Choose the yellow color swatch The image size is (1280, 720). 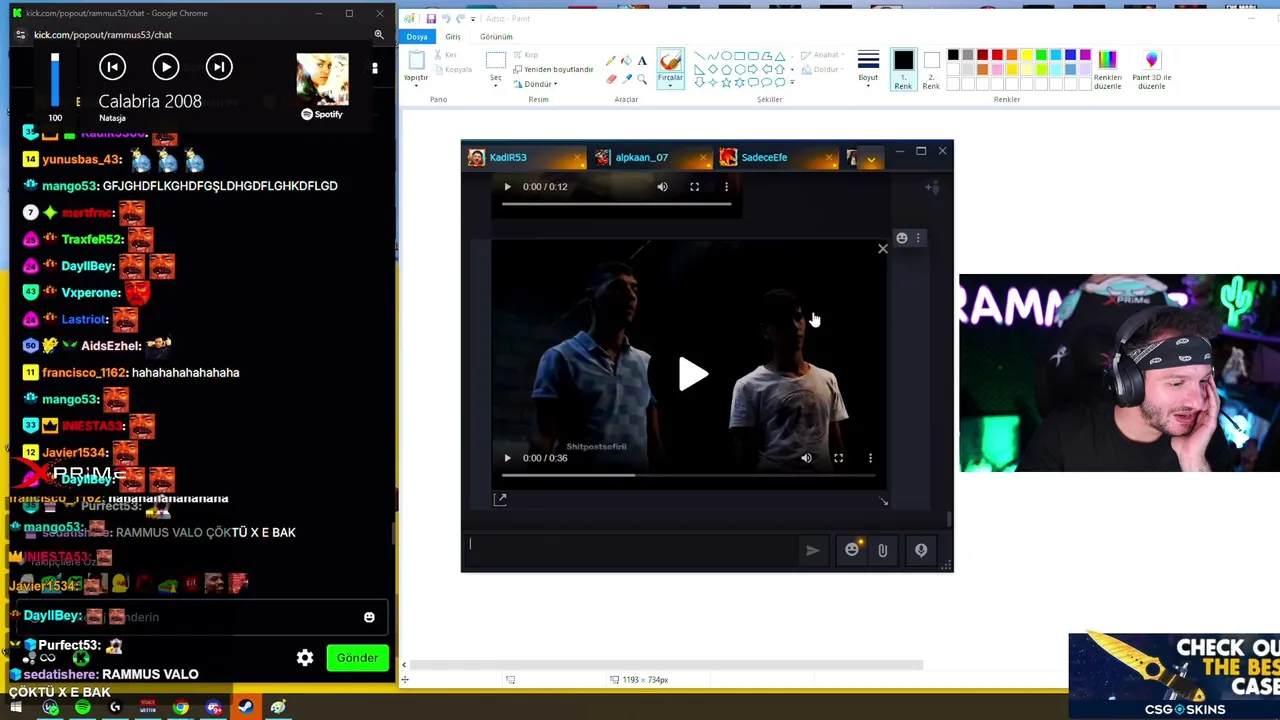[1026, 55]
